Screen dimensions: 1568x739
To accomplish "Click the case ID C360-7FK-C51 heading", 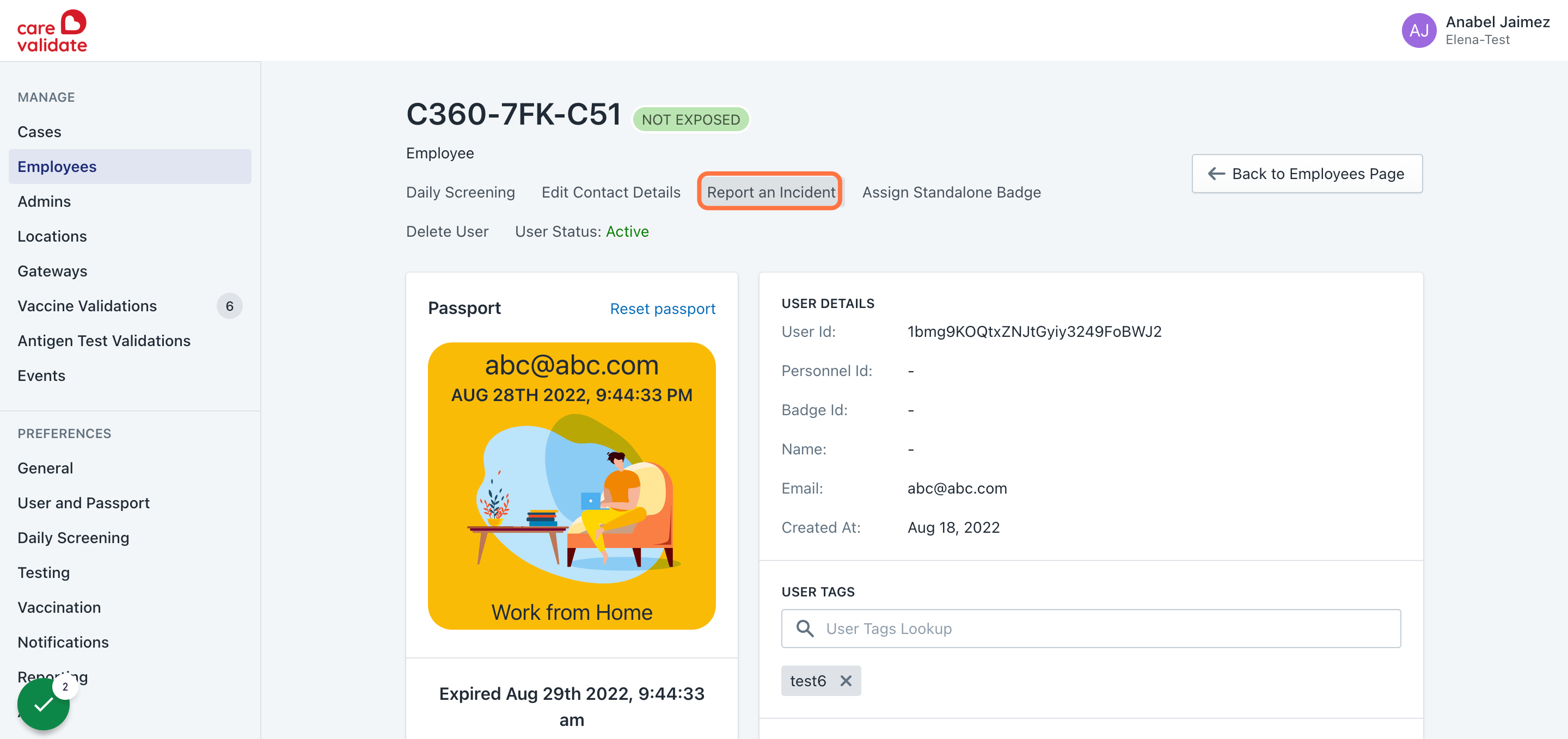I will (x=513, y=114).
